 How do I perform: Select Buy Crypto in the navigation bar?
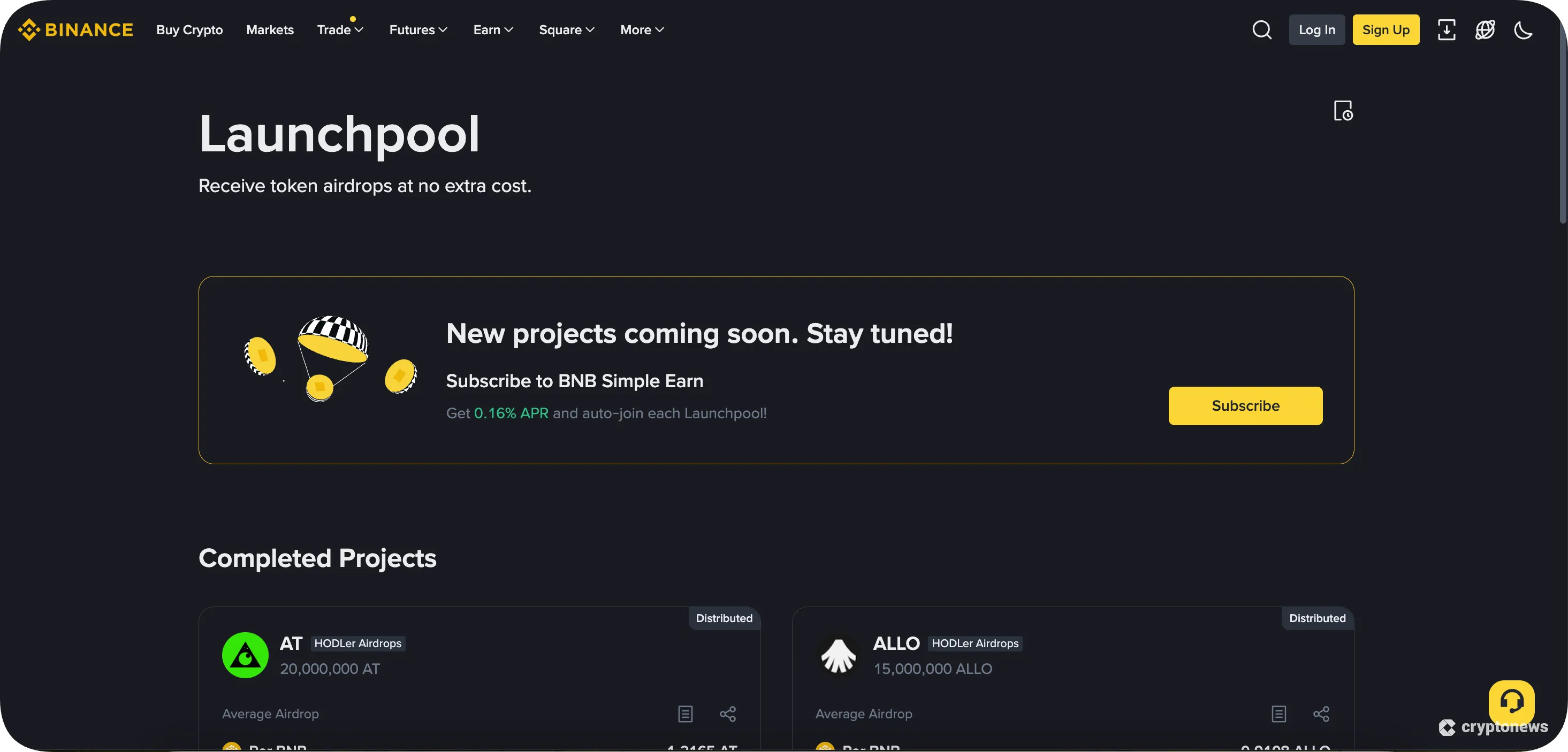189,29
